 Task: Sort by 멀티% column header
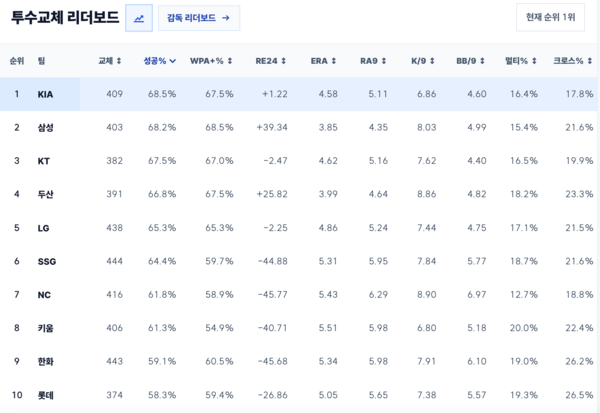tap(521, 61)
